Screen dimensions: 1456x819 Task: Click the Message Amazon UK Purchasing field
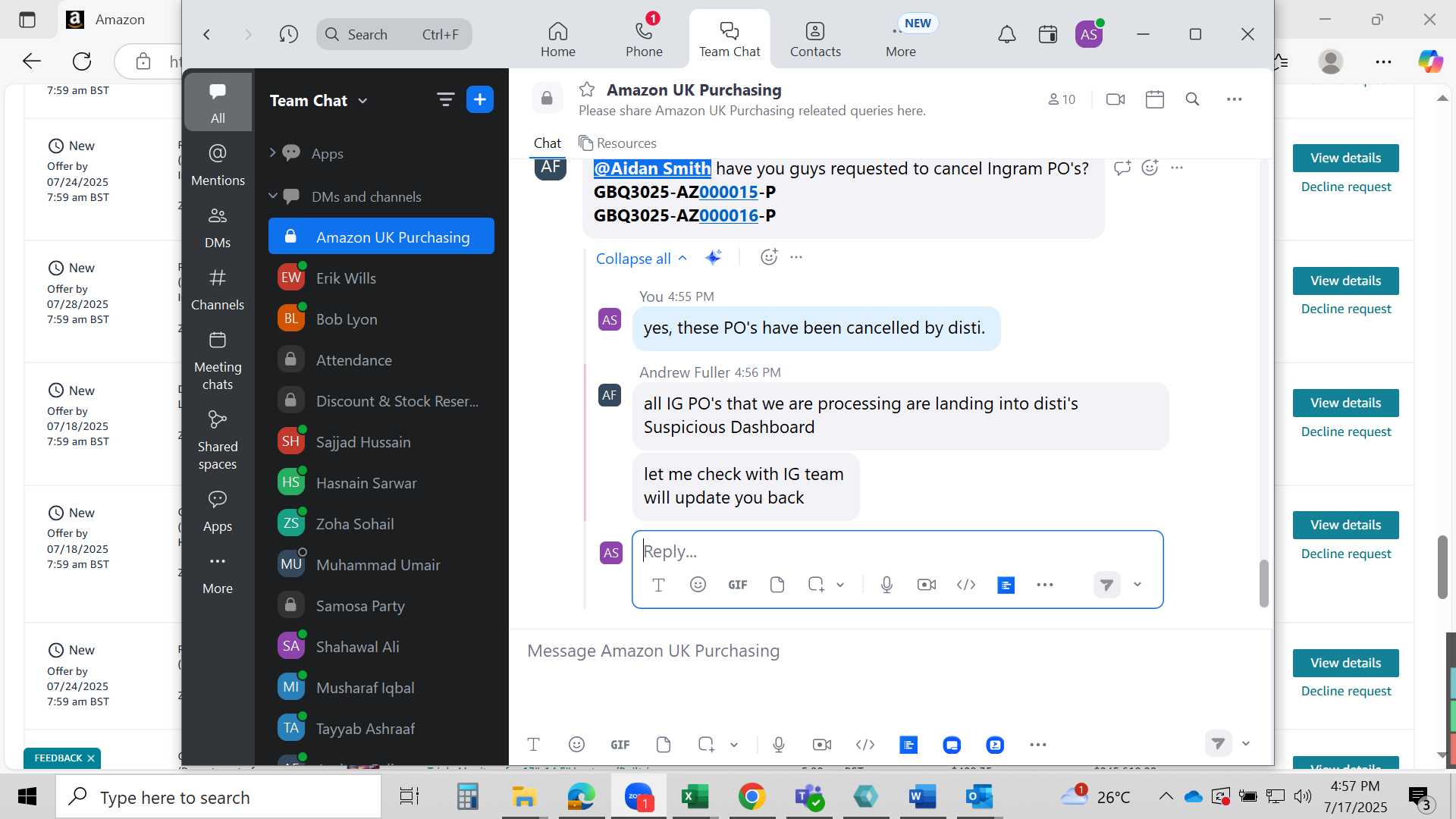(x=891, y=651)
